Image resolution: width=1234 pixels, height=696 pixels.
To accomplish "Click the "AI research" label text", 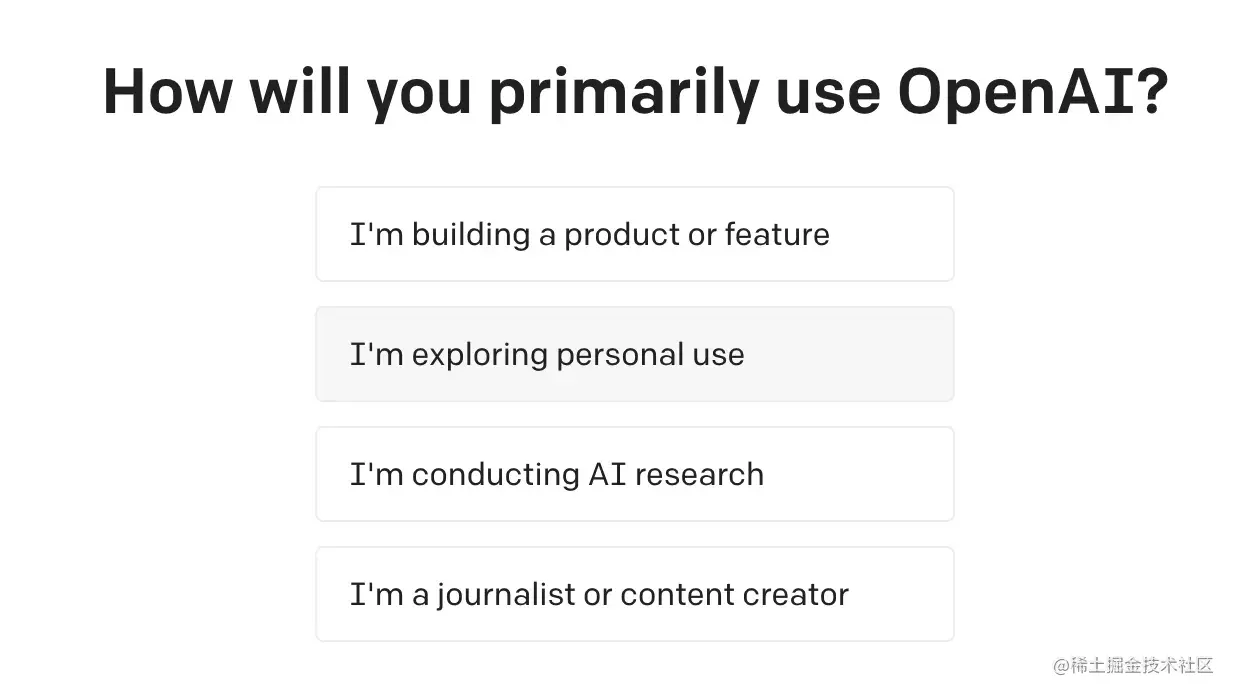I will tap(675, 474).
